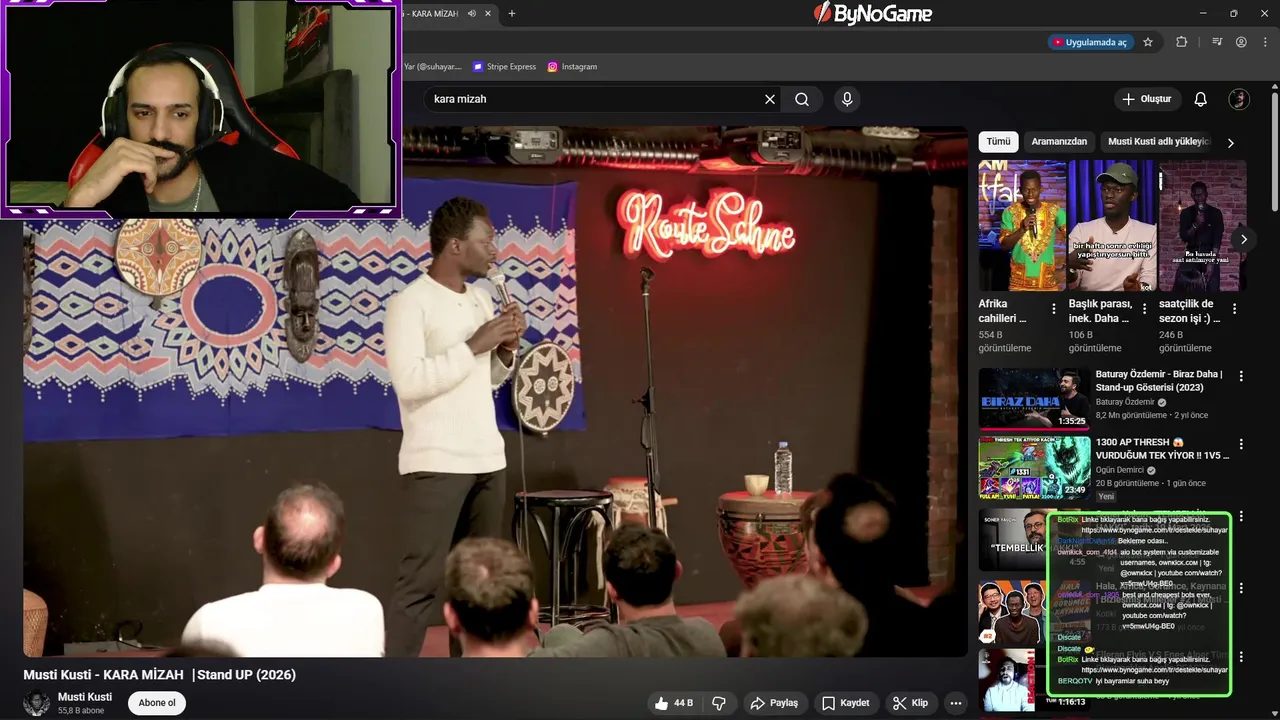Click the "Yeni" badge under THRESH video
Viewport: 1280px width, 720px height.
coord(1106,496)
